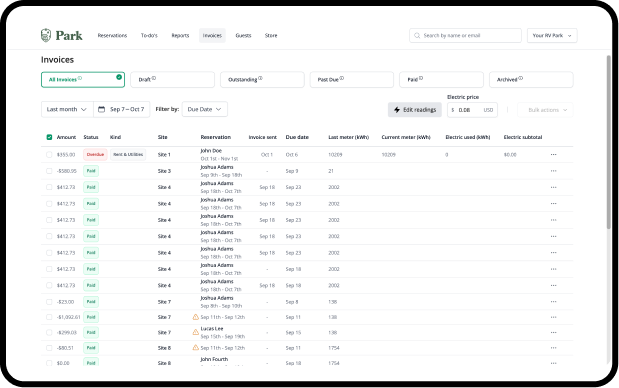This screenshot has width=619, height=388.
Task: Select the Invoices nav item
Action: click(x=212, y=36)
